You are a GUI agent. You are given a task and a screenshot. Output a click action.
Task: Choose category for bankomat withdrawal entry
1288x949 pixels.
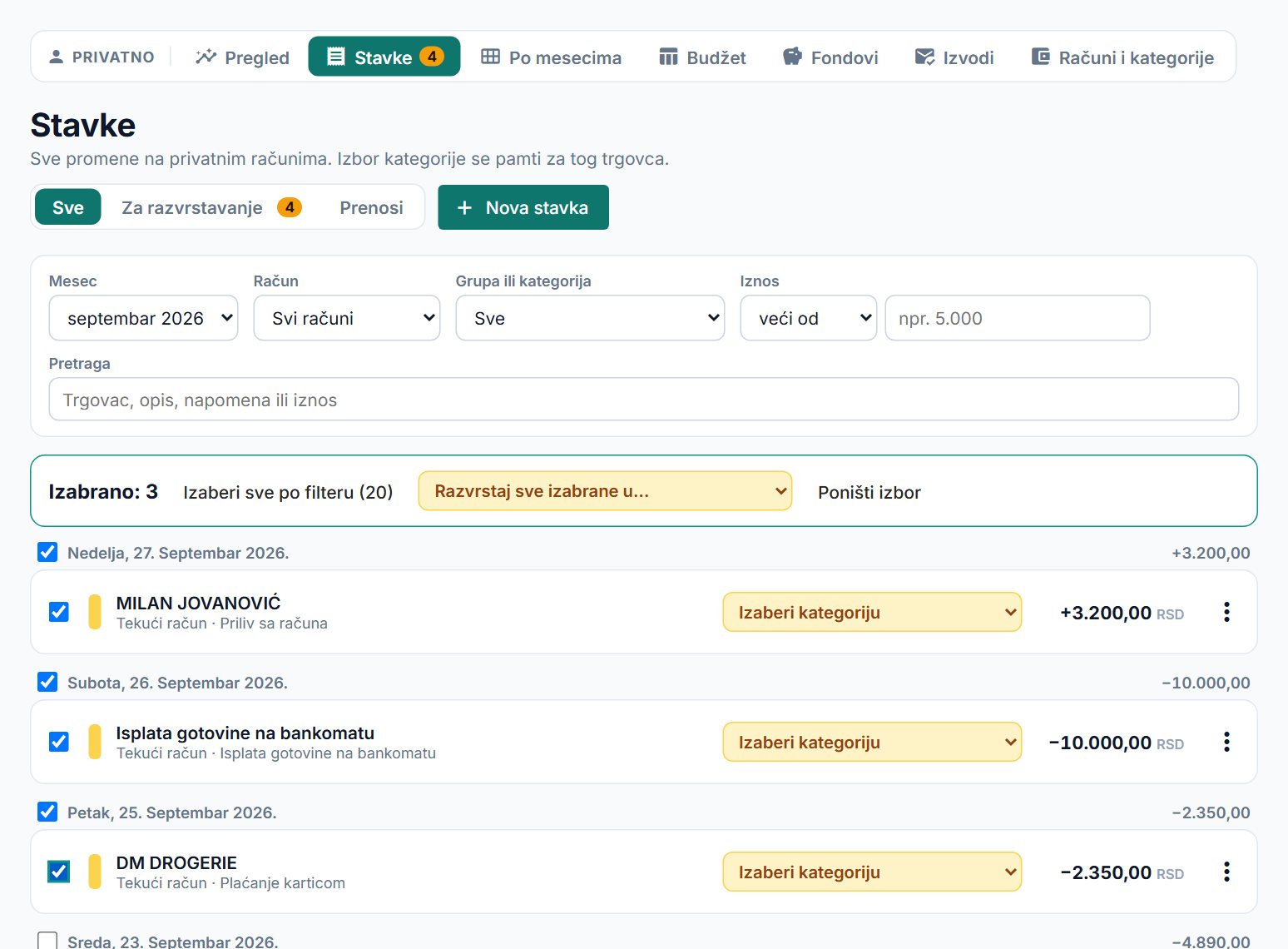point(872,742)
